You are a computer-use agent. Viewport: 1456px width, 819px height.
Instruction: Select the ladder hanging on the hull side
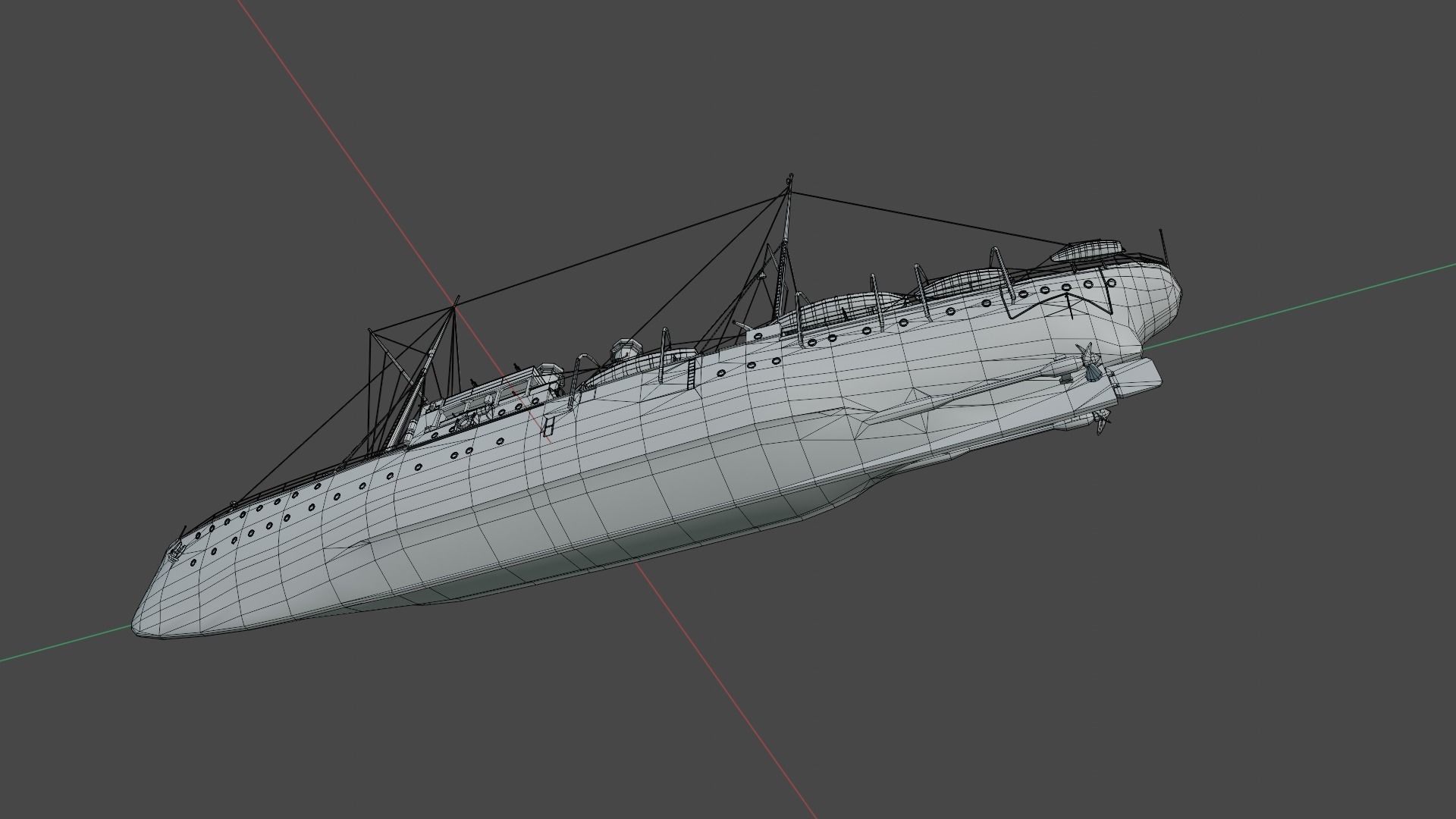tap(691, 374)
